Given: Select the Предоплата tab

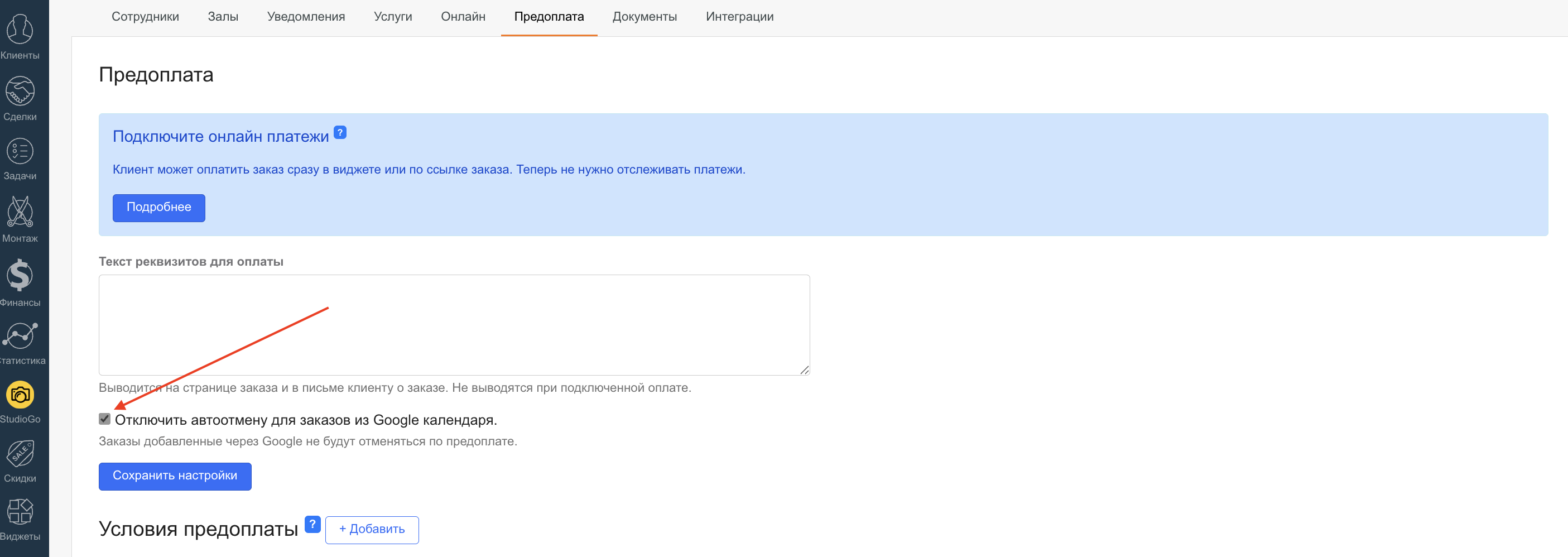Looking at the screenshot, I should point(549,16).
